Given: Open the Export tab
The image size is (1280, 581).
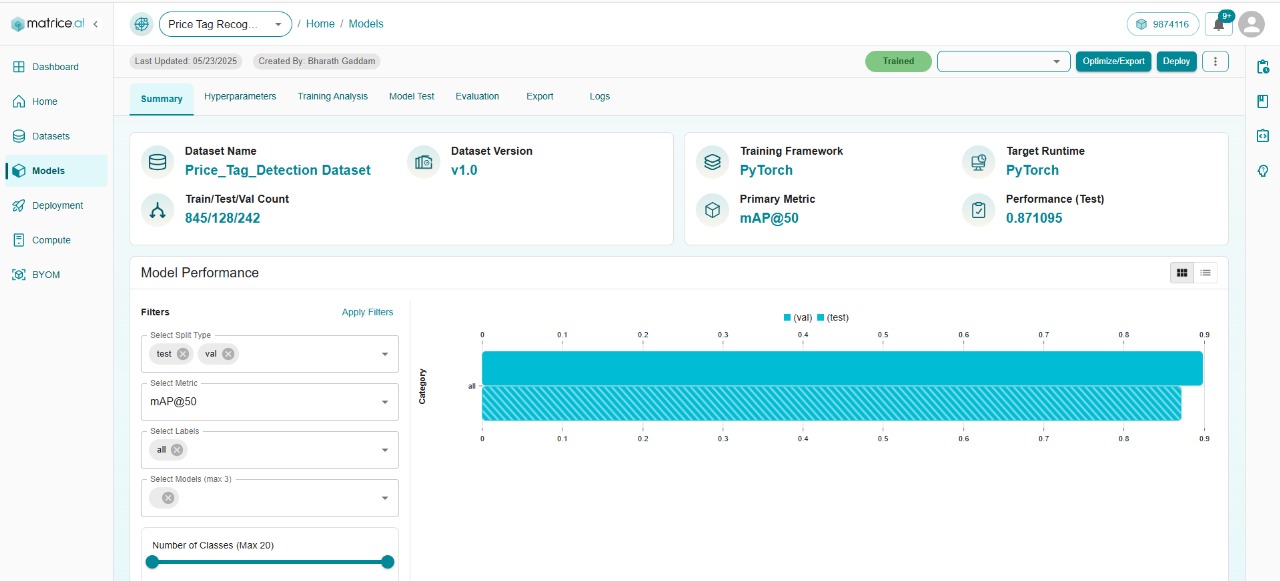Looking at the screenshot, I should pos(540,97).
